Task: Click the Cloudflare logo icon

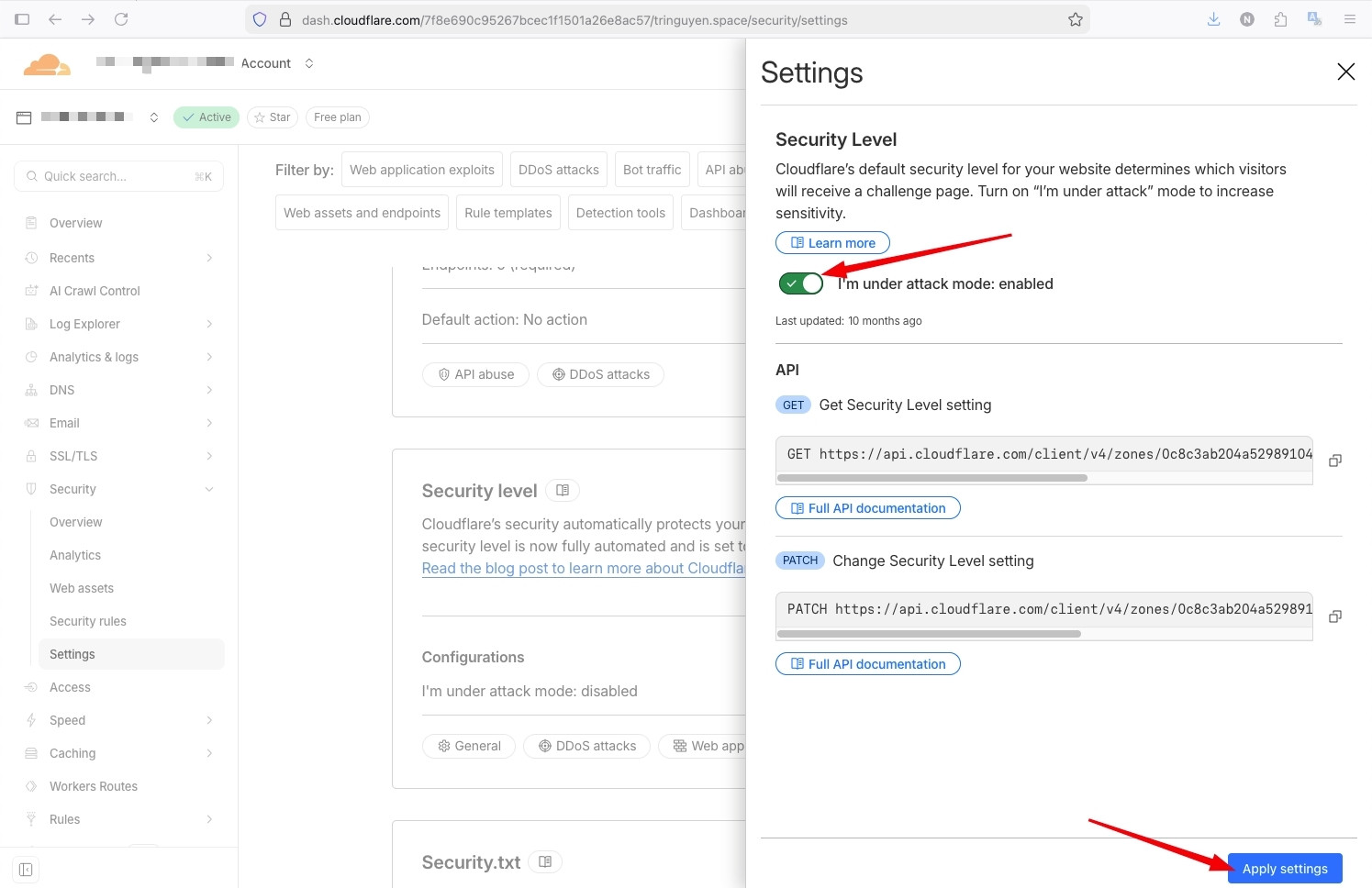Action: point(46,64)
